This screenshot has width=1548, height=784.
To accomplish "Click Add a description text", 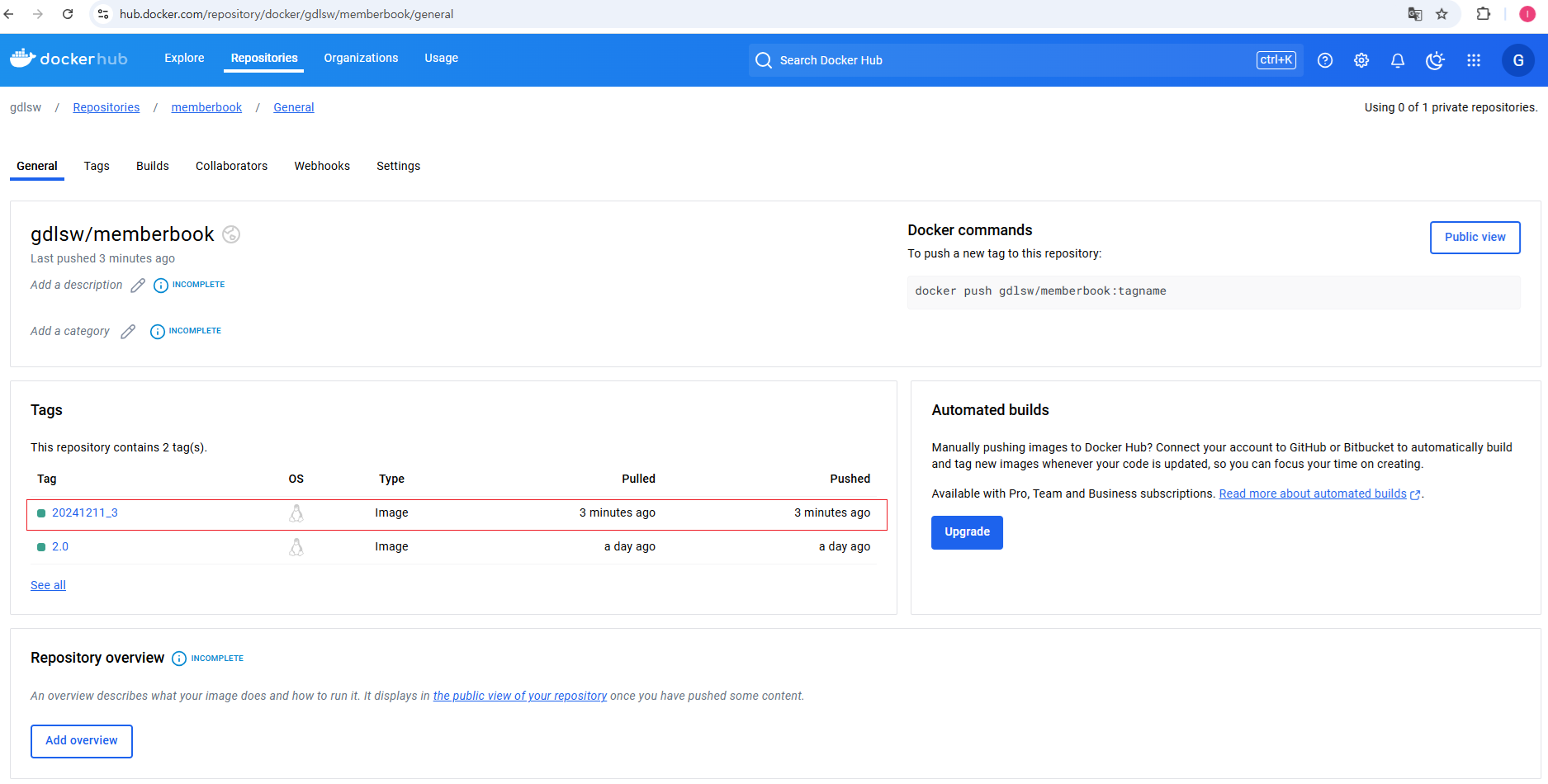I will (x=77, y=285).
